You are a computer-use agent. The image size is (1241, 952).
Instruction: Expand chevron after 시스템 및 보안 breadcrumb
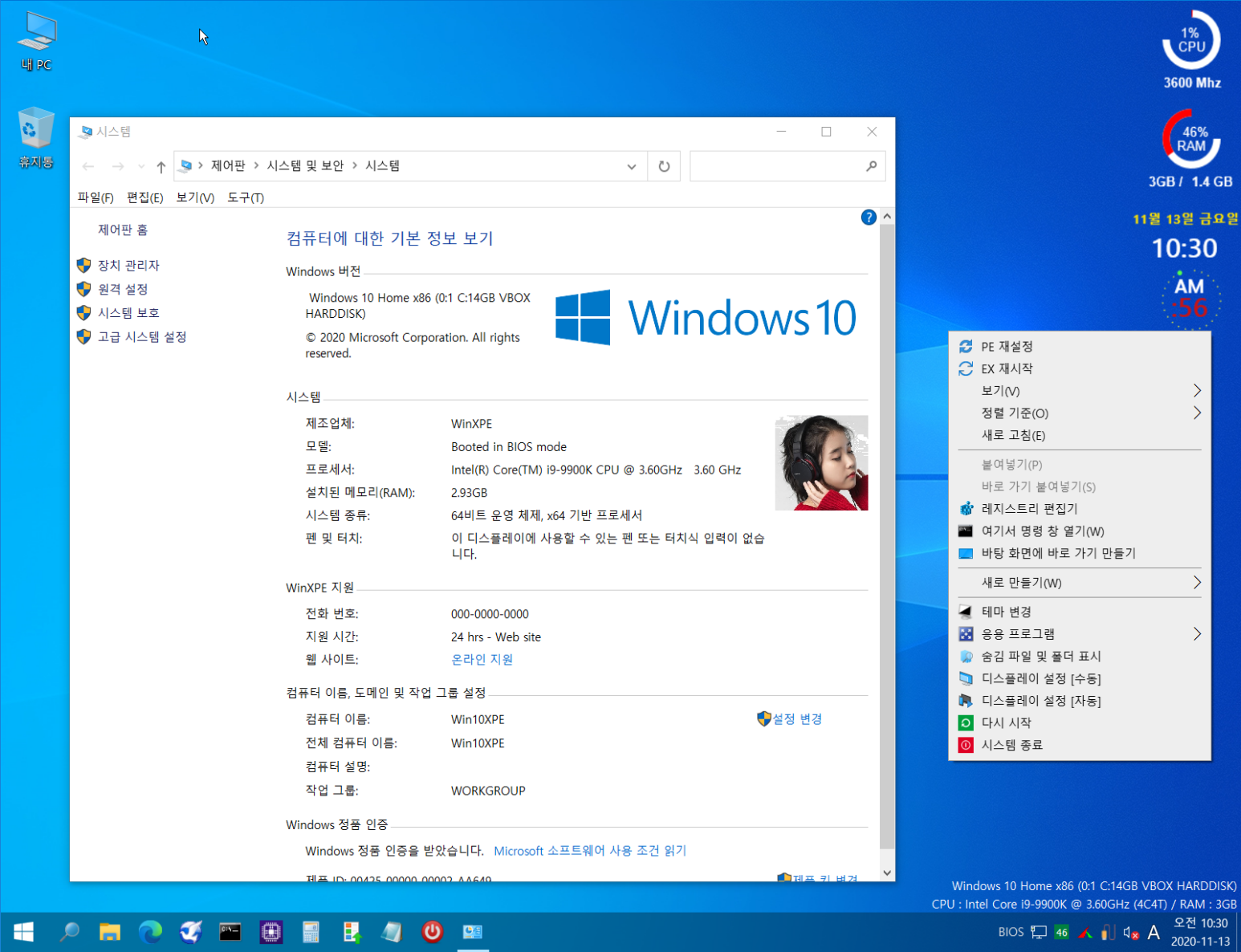355,165
